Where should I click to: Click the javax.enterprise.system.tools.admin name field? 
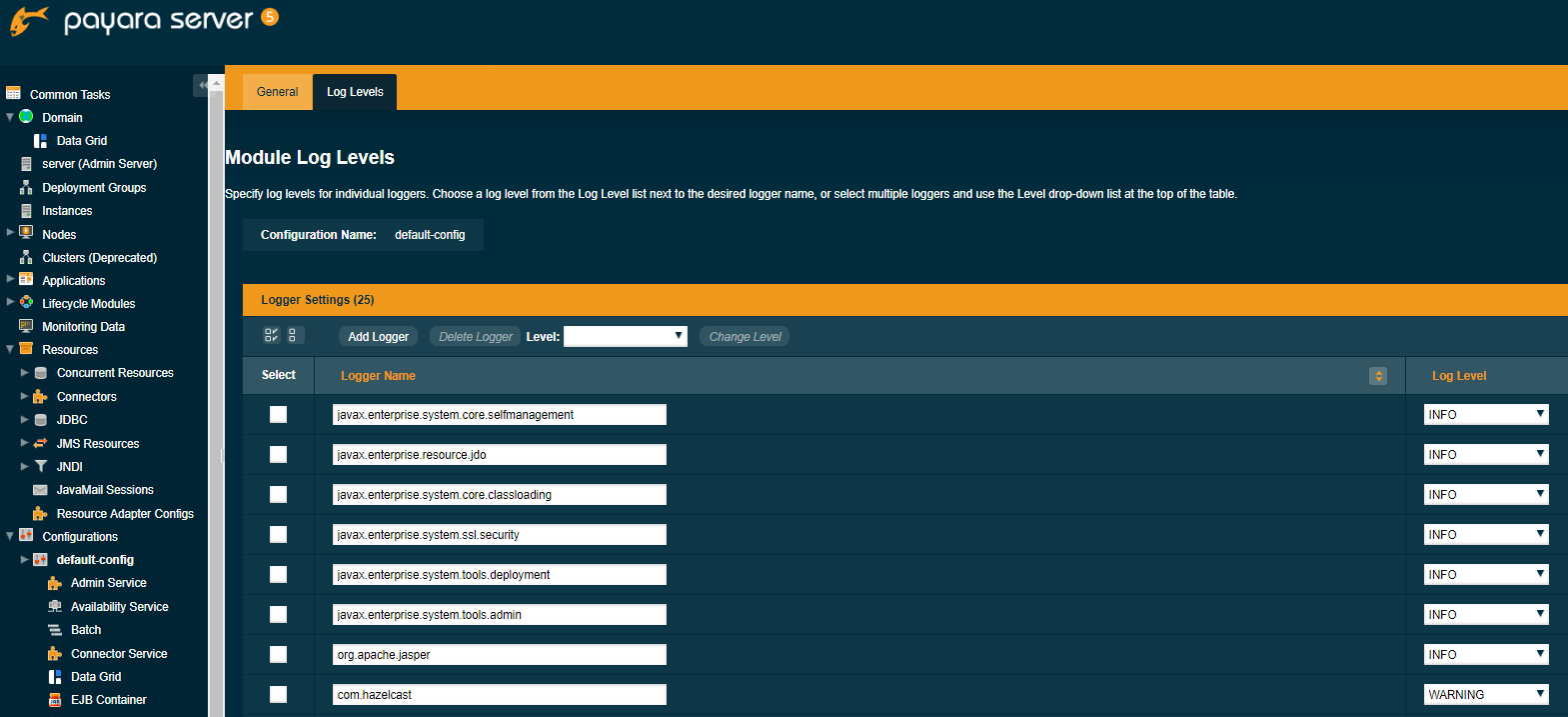pos(499,615)
